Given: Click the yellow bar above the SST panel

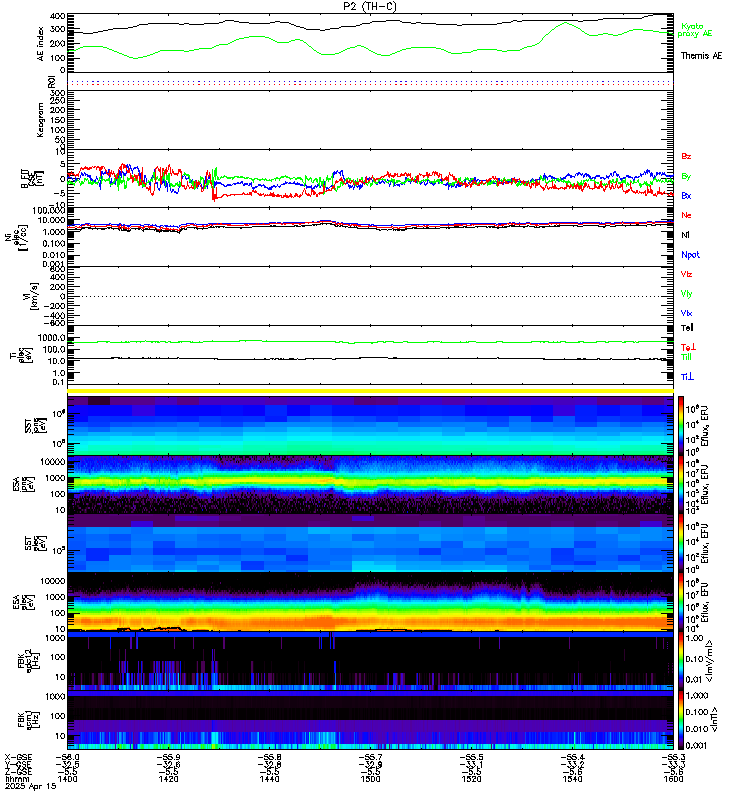Looking at the screenshot, I should coord(370,391).
